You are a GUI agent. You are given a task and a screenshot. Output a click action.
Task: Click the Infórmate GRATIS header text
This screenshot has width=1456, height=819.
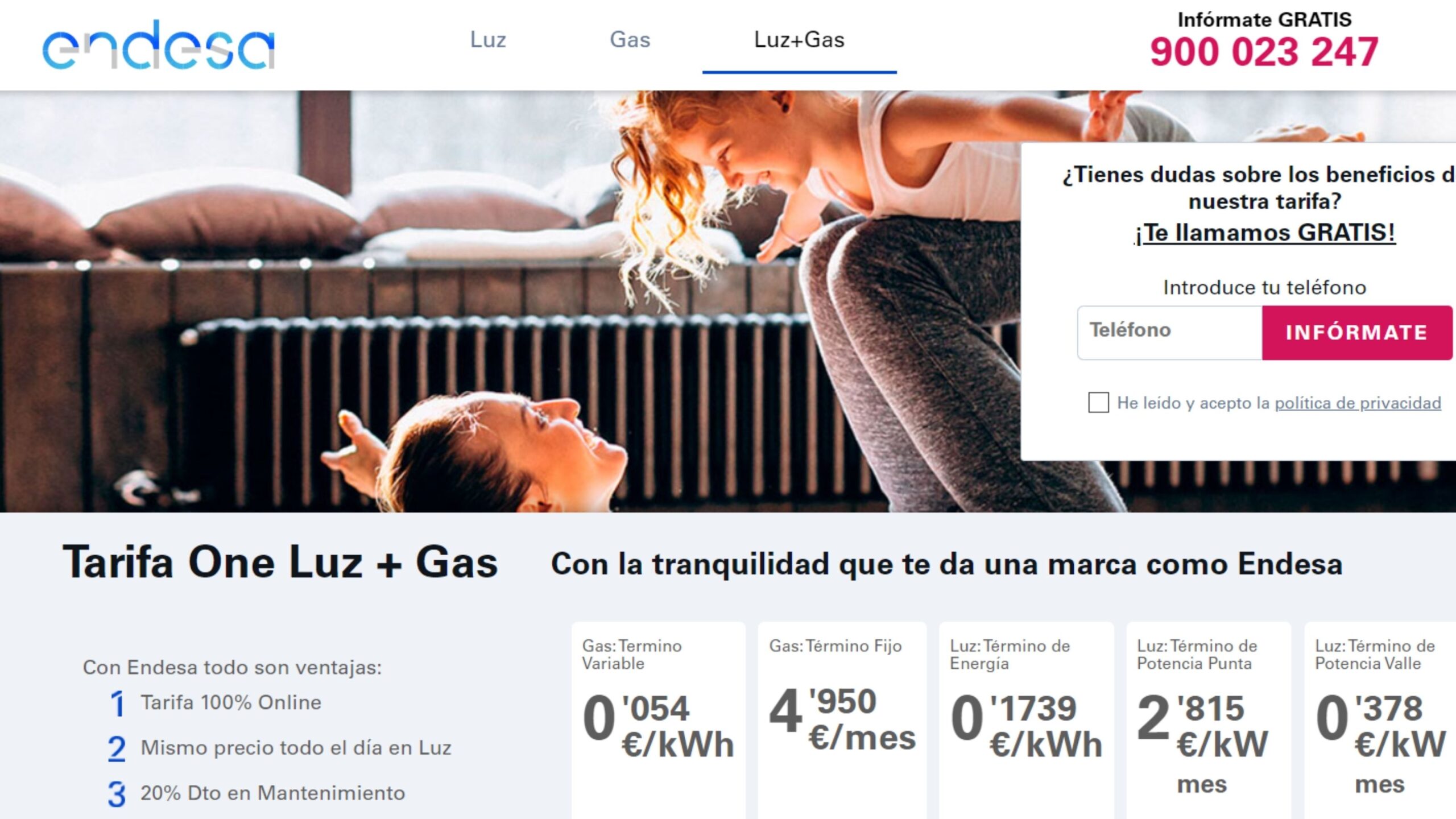(1264, 19)
